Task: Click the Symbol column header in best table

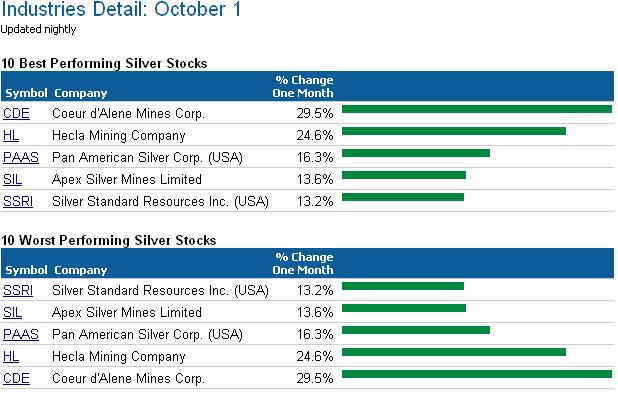Action: pos(26,93)
